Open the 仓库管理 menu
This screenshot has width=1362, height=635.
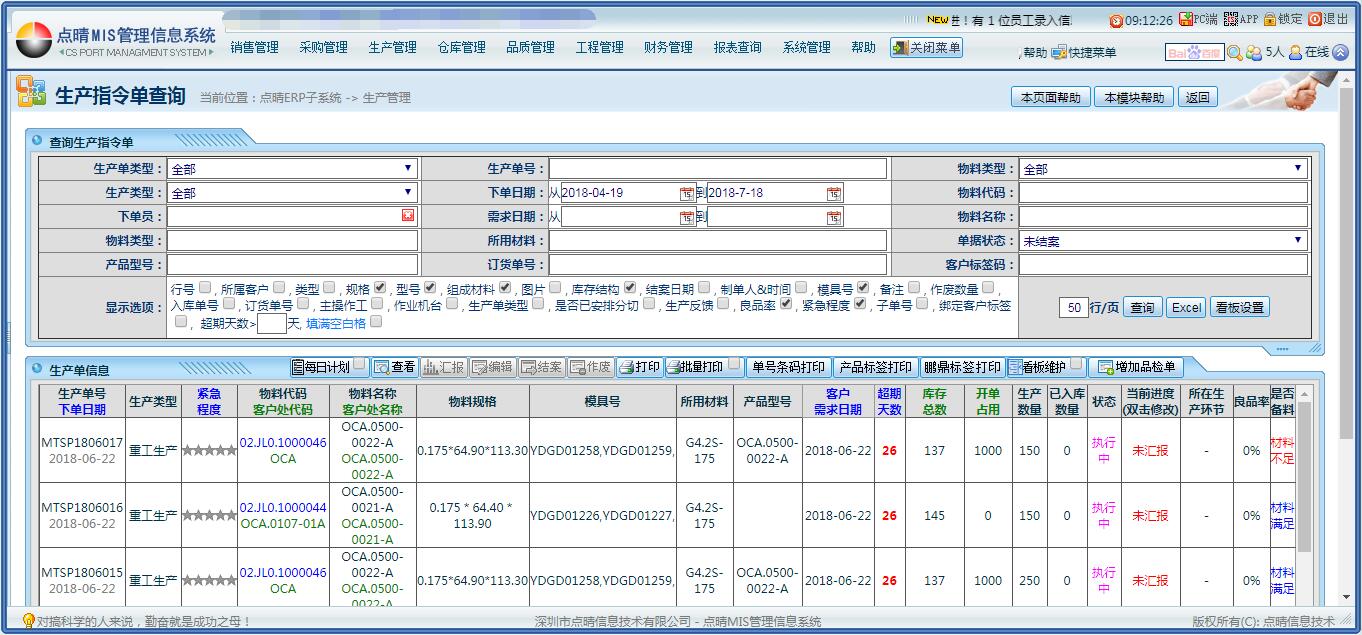[461, 47]
